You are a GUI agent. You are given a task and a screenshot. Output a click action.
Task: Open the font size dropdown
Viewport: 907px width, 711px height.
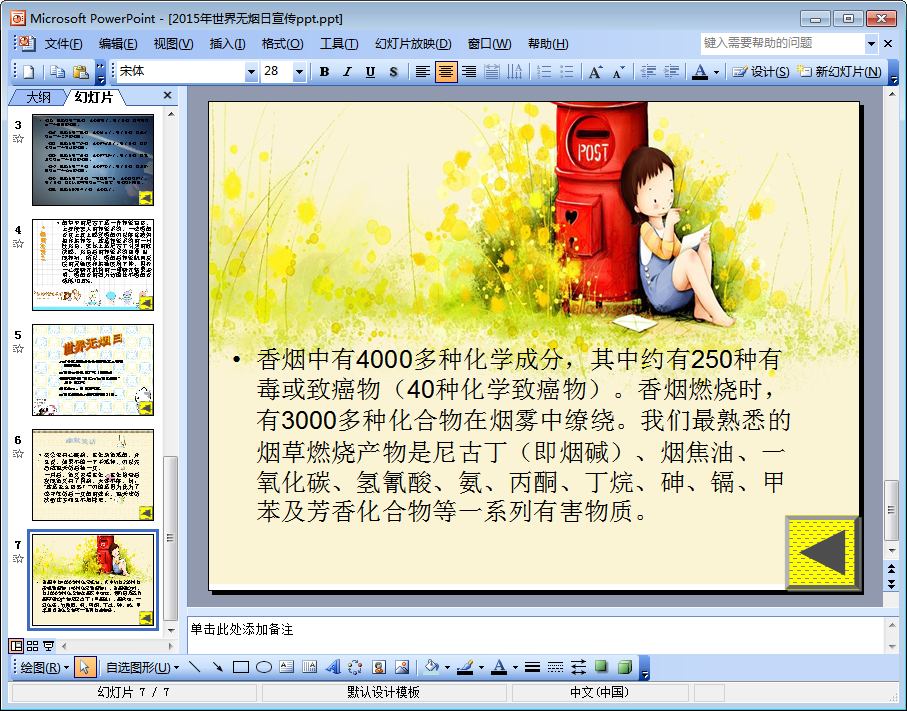299,72
